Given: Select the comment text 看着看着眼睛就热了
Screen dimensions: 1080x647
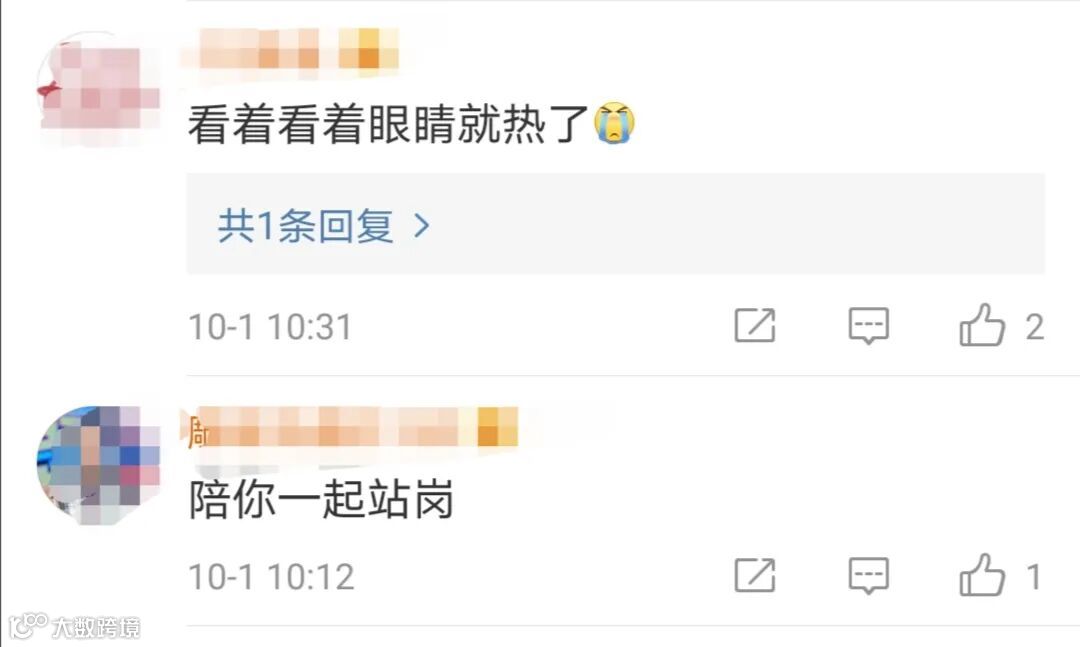Looking at the screenshot, I should 388,125.
